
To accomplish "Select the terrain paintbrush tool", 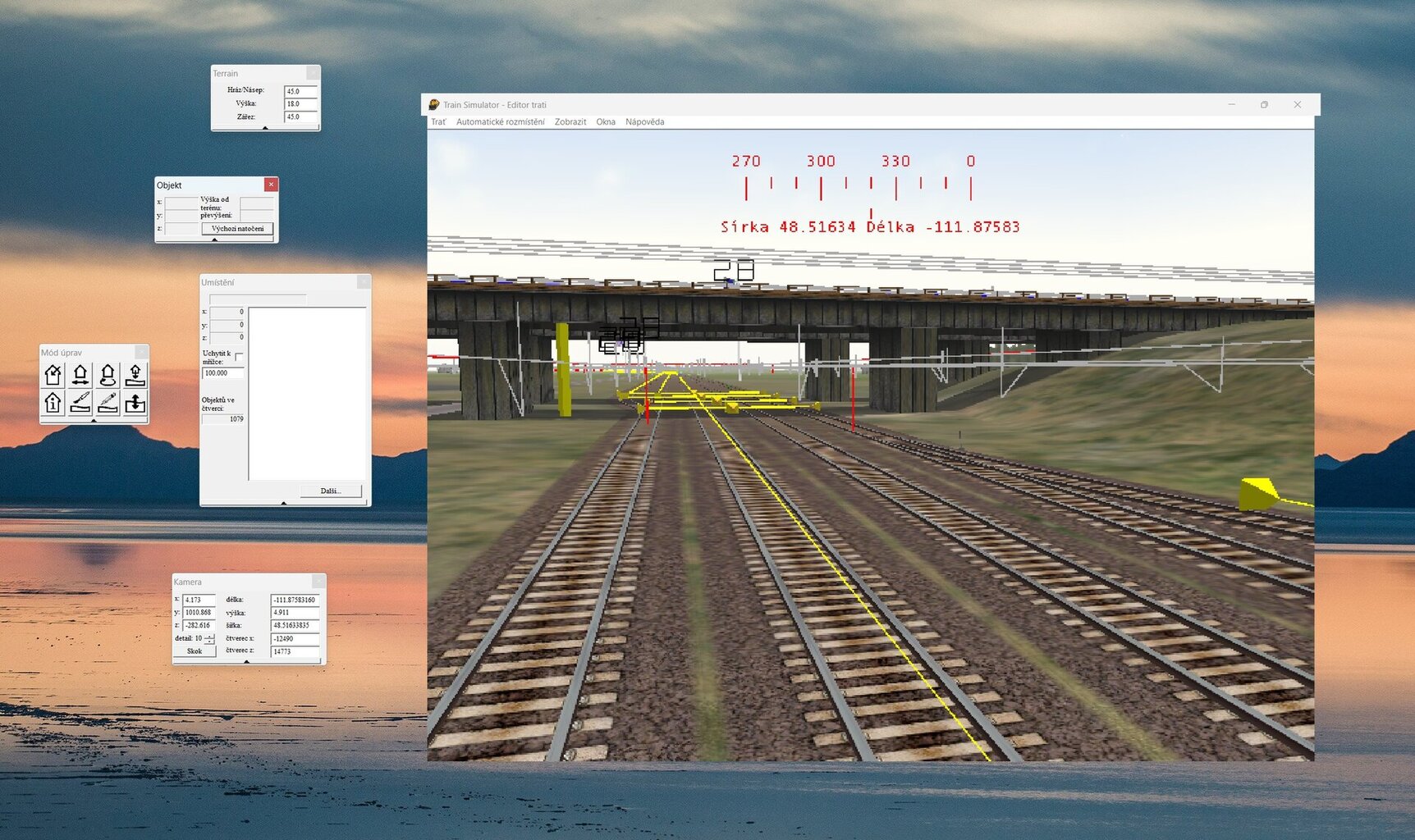I will tap(80, 402).
